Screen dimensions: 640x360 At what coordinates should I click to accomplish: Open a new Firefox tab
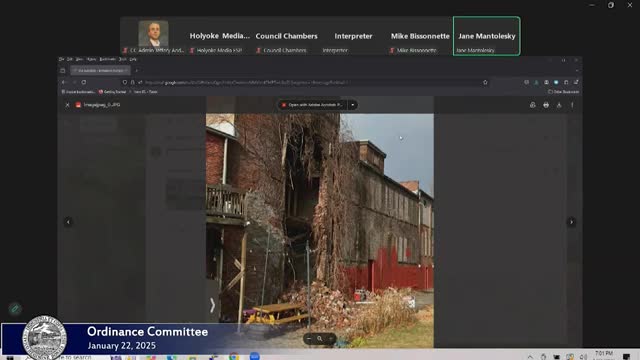click(x=136, y=70)
